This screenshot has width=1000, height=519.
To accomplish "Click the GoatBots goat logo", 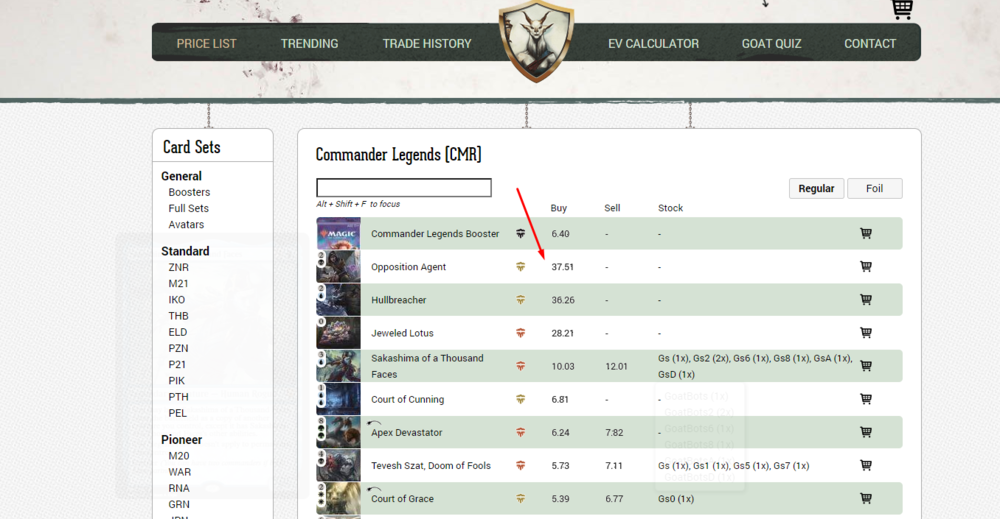I will [536, 40].
